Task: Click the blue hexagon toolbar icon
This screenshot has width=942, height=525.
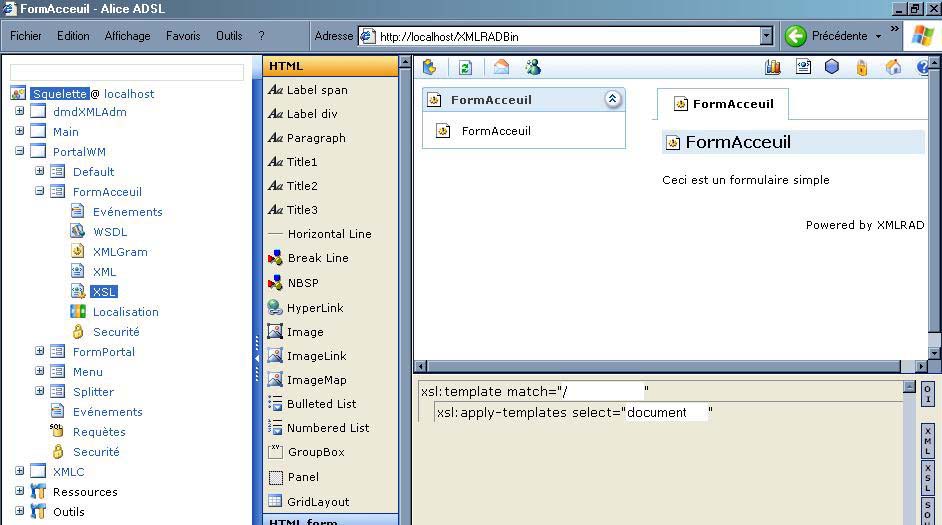Action: coord(832,67)
